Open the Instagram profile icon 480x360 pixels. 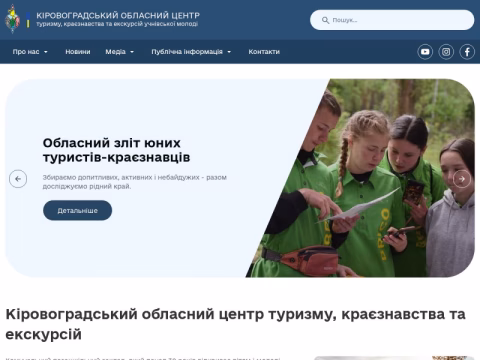click(x=446, y=52)
